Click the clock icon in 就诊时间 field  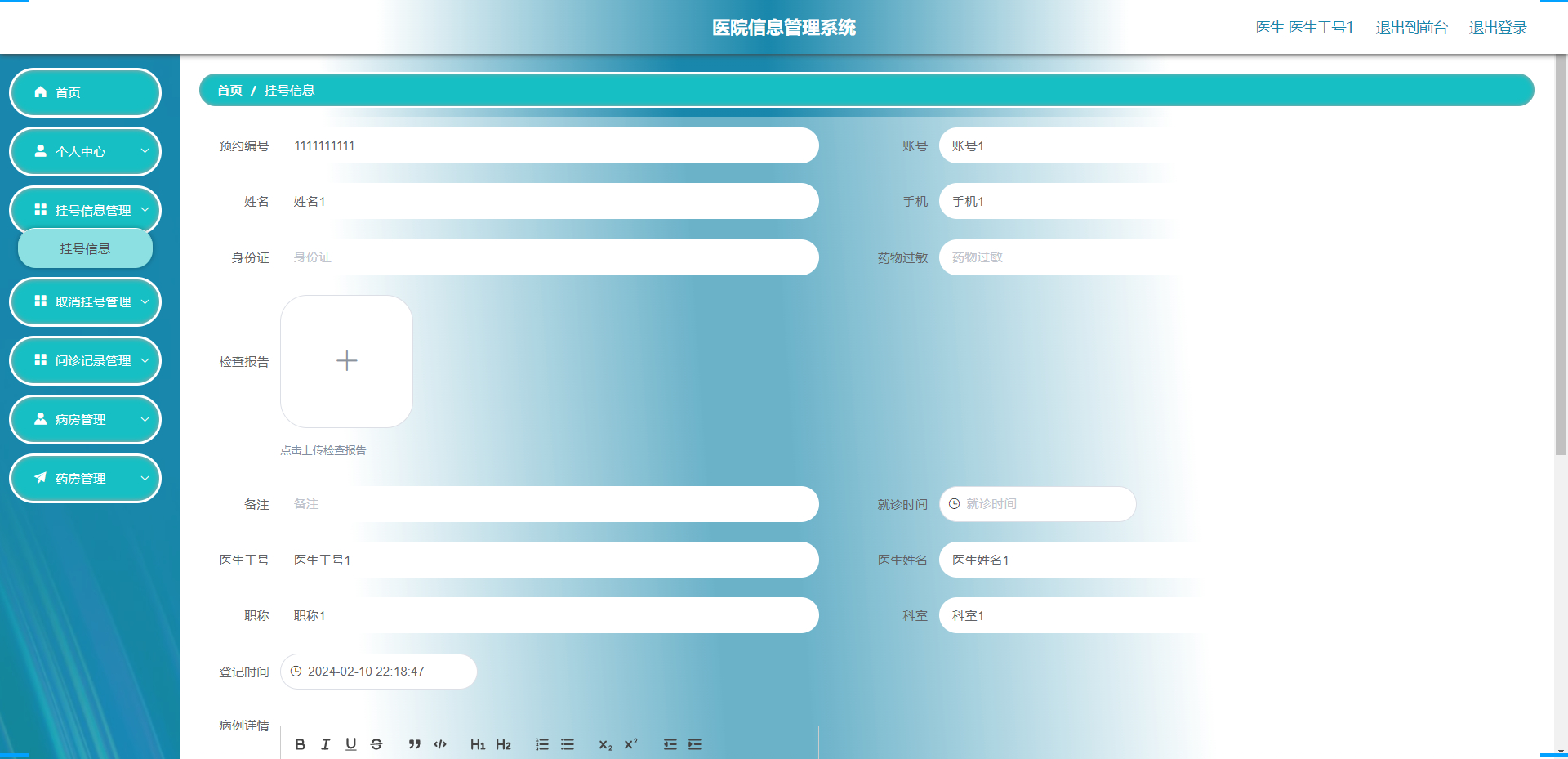click(955, 504)
